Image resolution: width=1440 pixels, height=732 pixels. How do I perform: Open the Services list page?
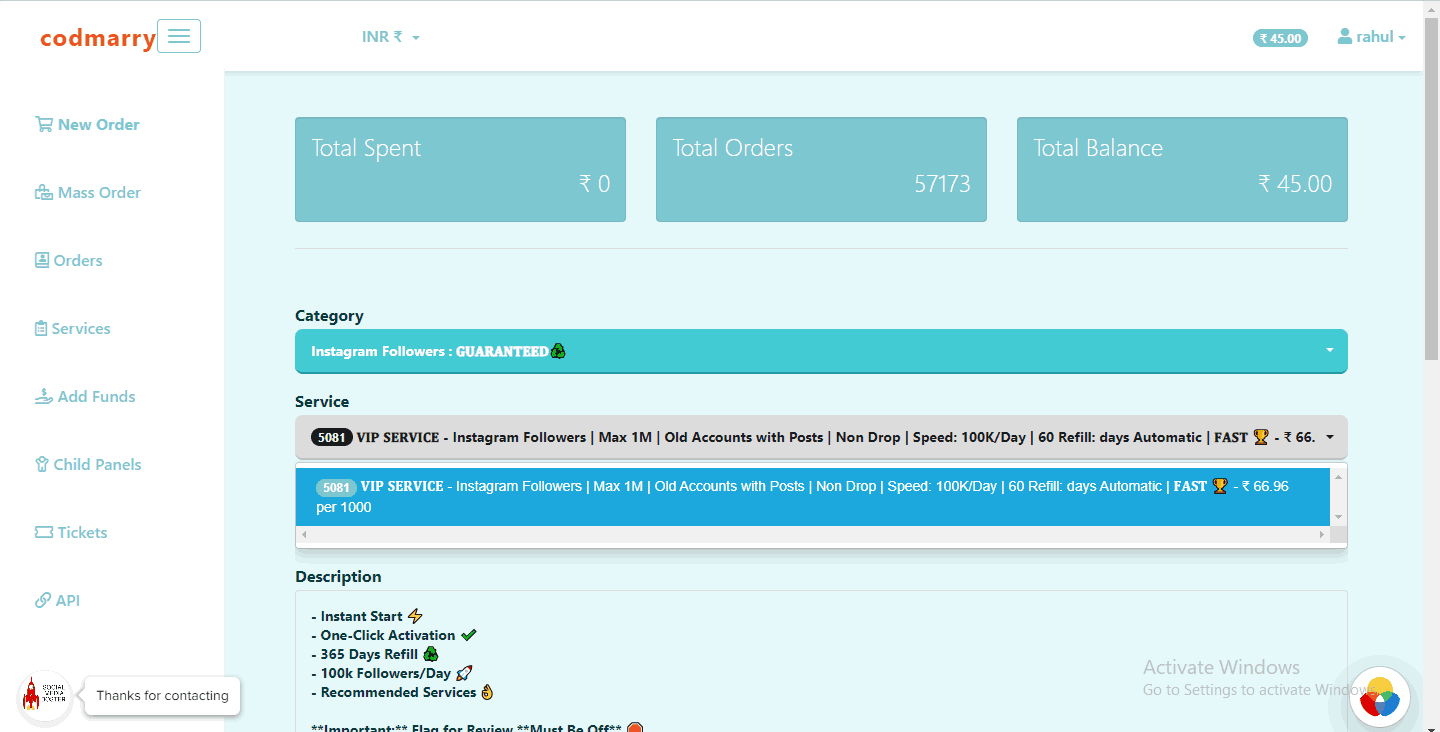(72, 329)
